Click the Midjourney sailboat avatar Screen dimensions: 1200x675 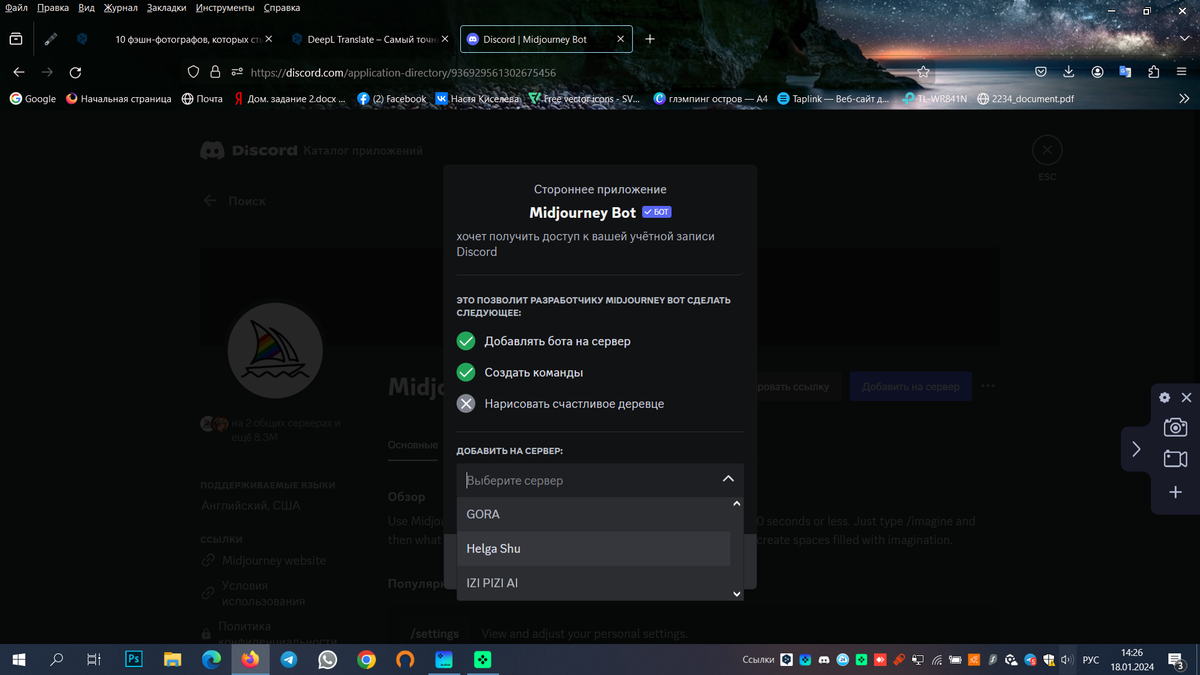[x=275, y=351]
